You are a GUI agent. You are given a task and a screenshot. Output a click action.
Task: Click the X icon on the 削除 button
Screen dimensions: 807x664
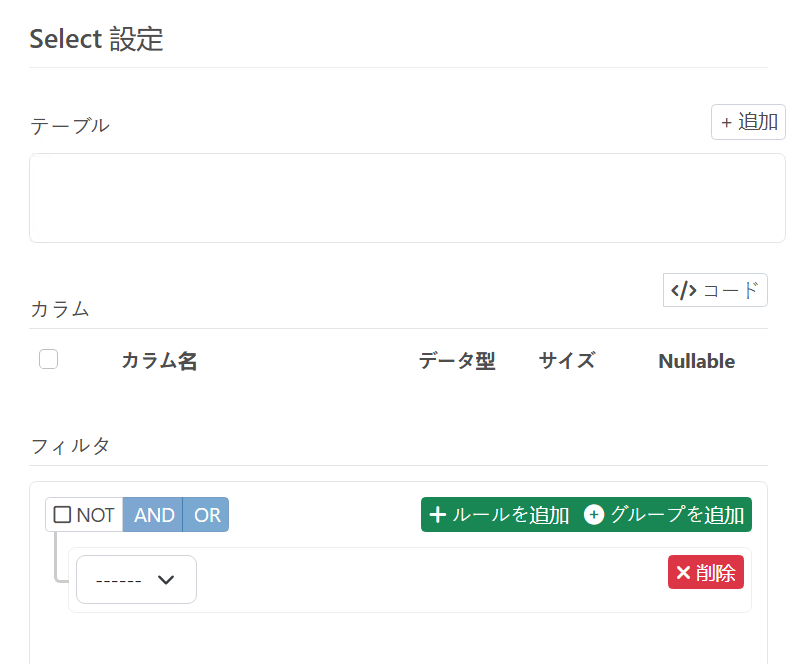(x=684, y=573)
